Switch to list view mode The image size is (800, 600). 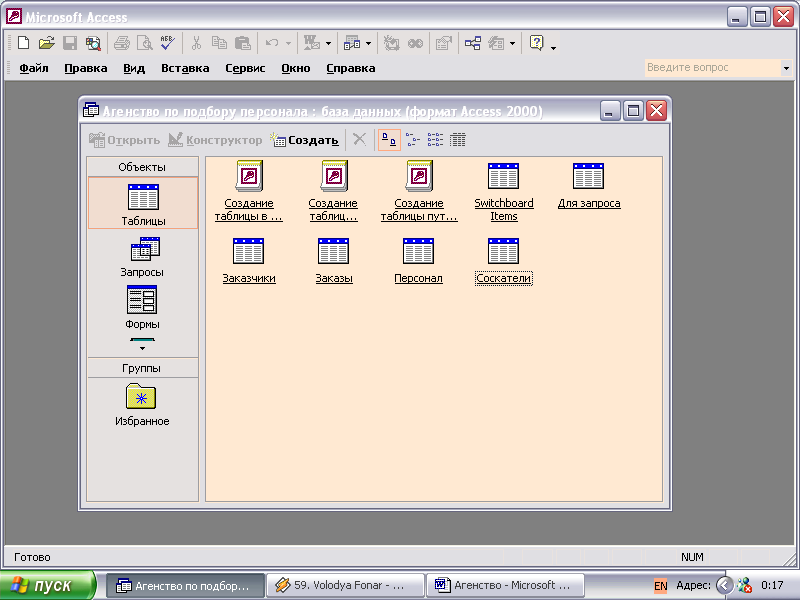click(x=435, y=140)
